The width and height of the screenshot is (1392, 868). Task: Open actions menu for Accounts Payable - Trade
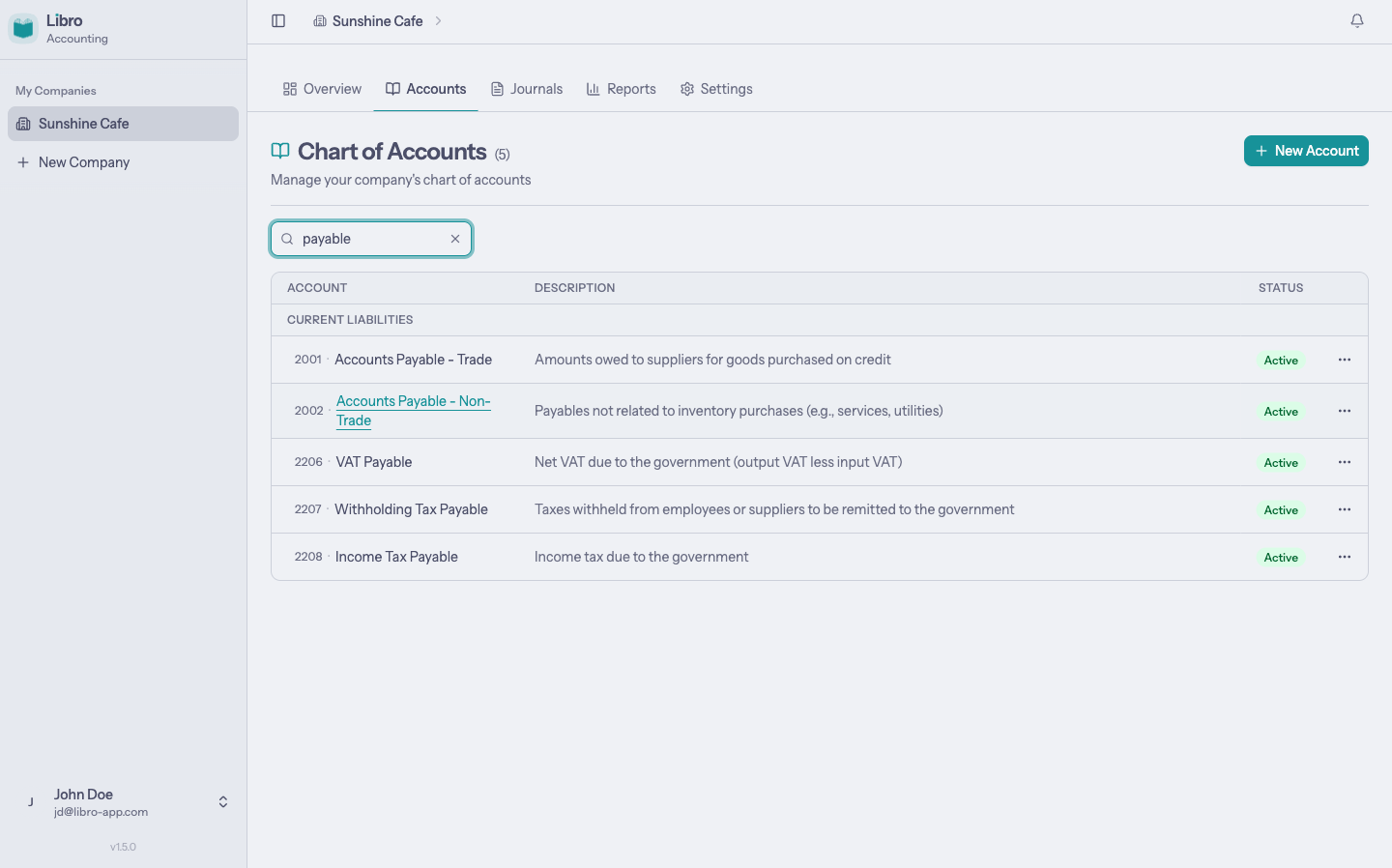point(1344,359)
